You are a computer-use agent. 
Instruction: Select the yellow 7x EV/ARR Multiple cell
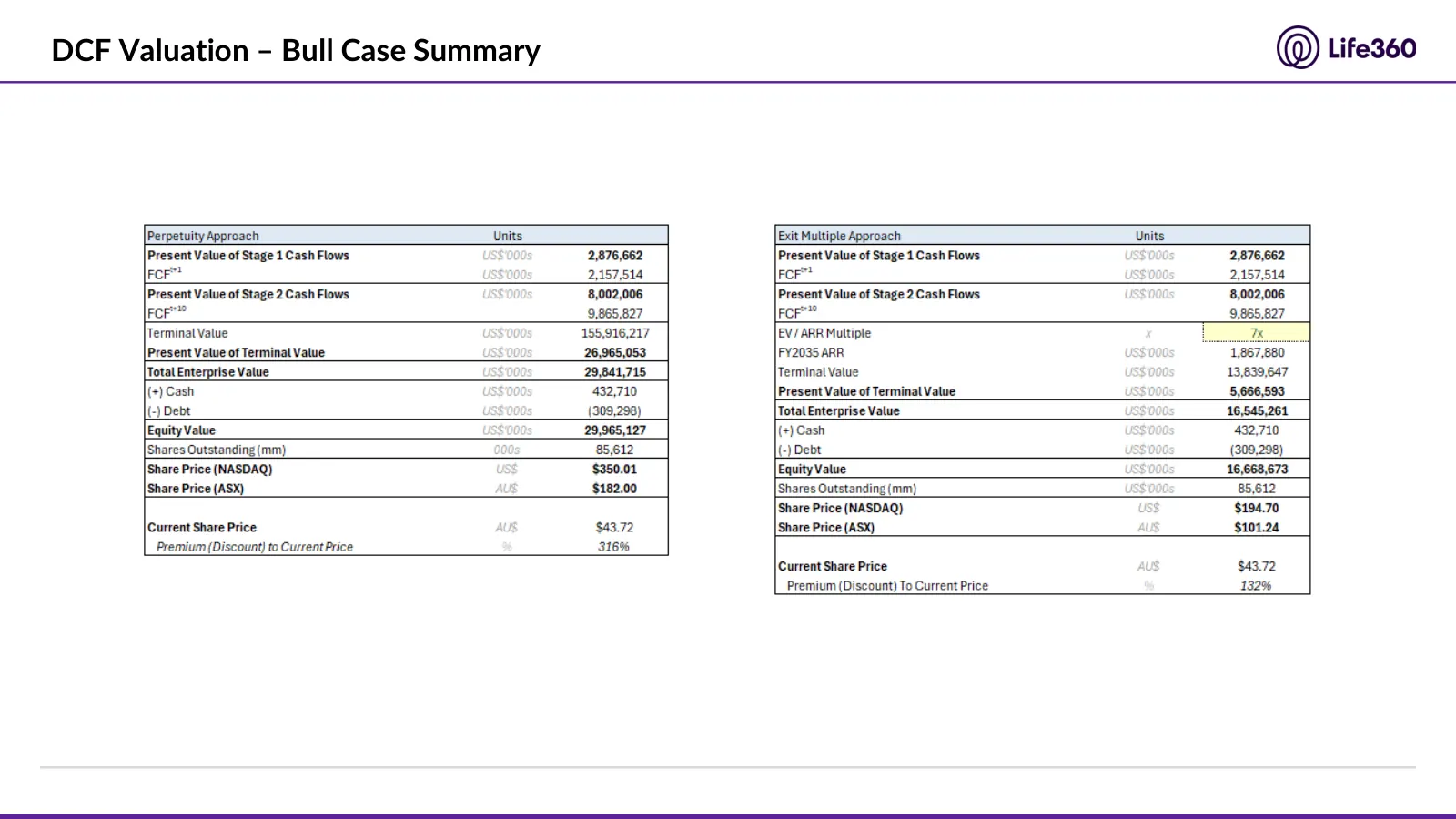click(1256, 333)
